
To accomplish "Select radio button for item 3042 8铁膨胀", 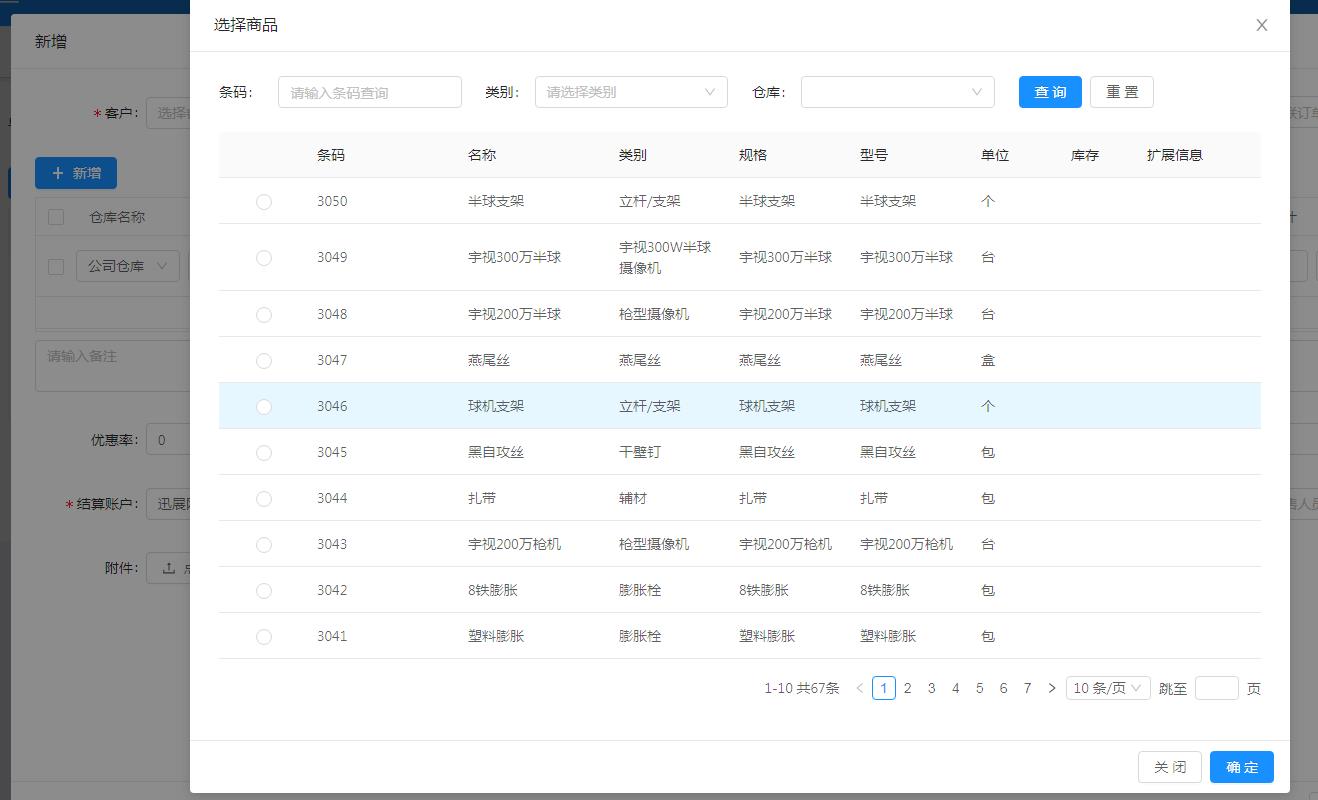I will click(x=264, y=590).
